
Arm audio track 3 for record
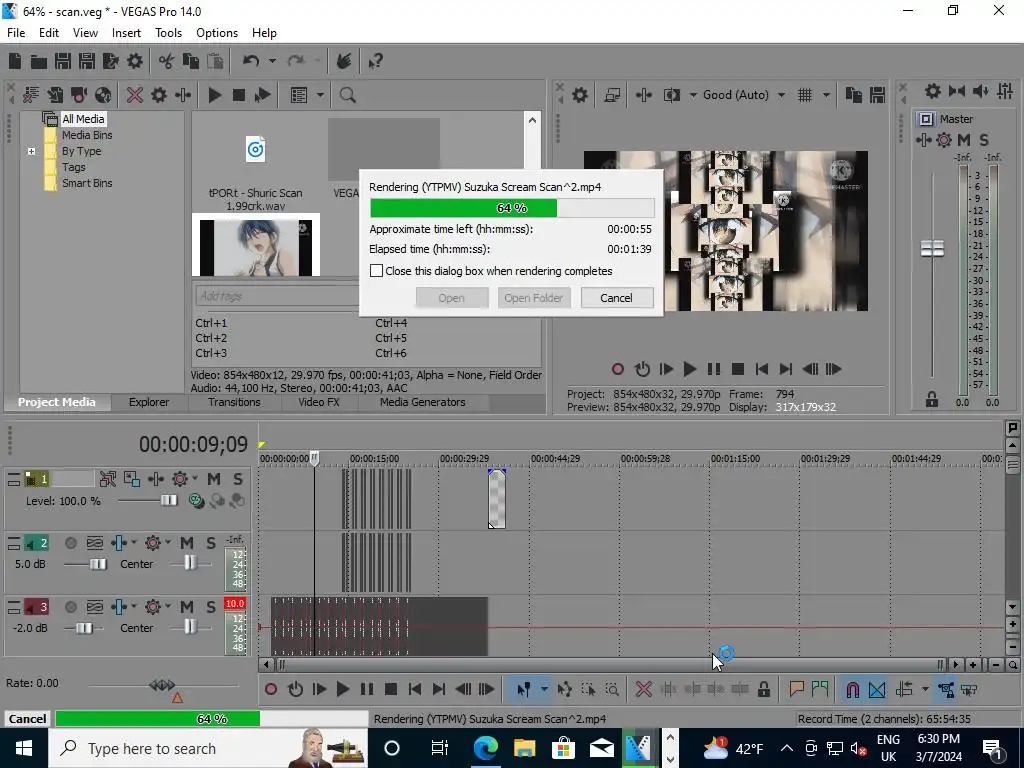pyautogui.click(x=71, y=607)
